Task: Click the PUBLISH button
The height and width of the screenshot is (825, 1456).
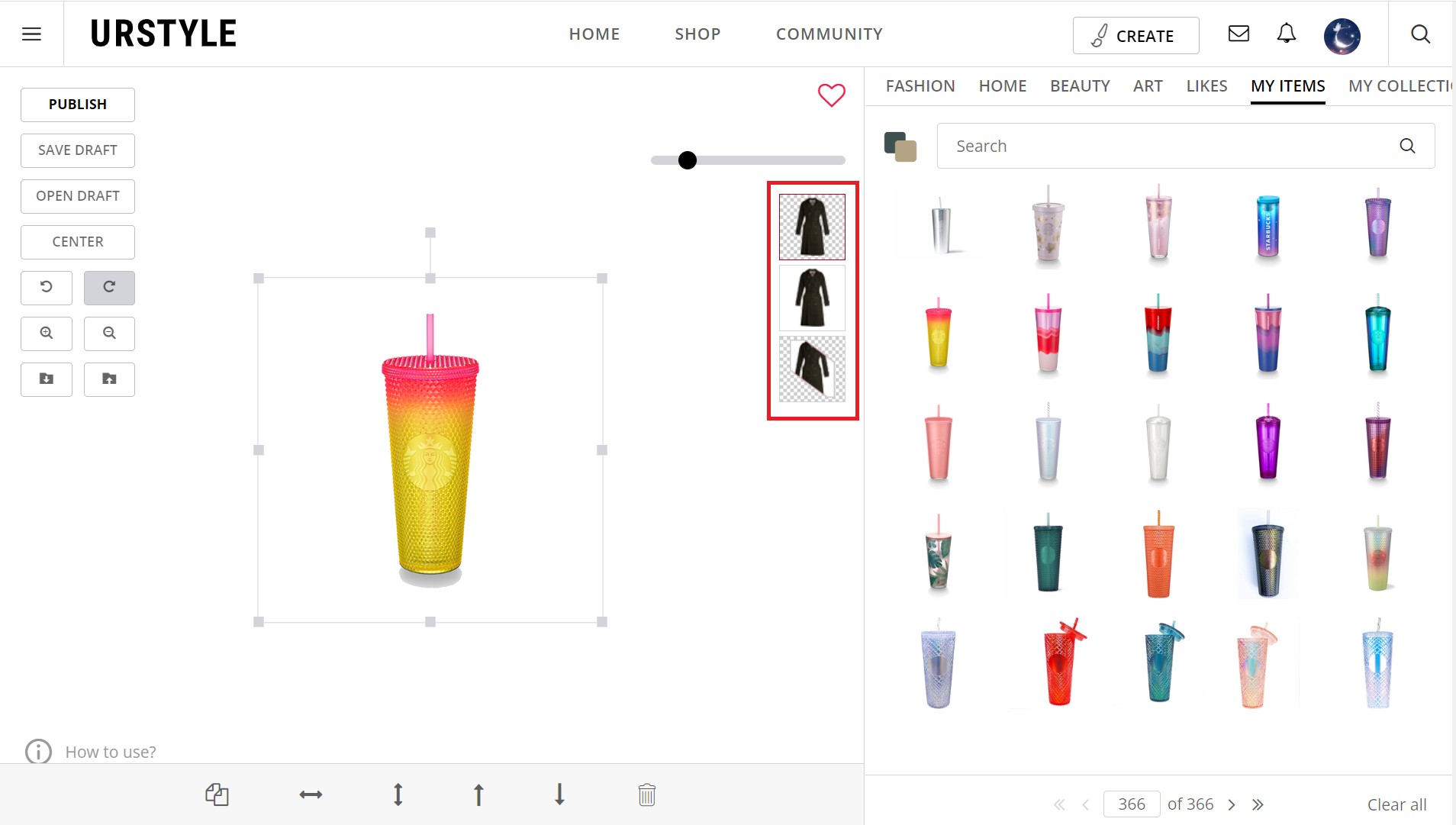Action: pos(78,105)
